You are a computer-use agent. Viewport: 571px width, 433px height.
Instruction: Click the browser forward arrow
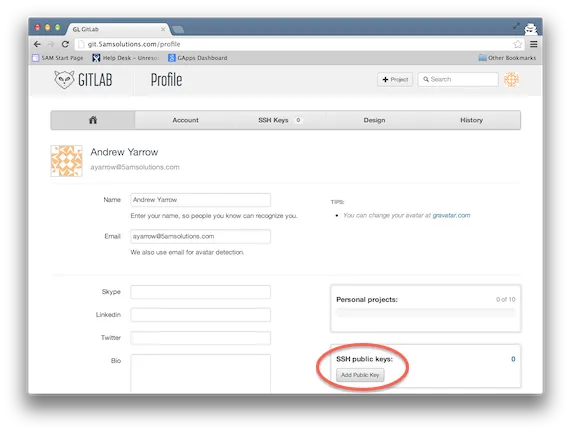pos(51,44)
